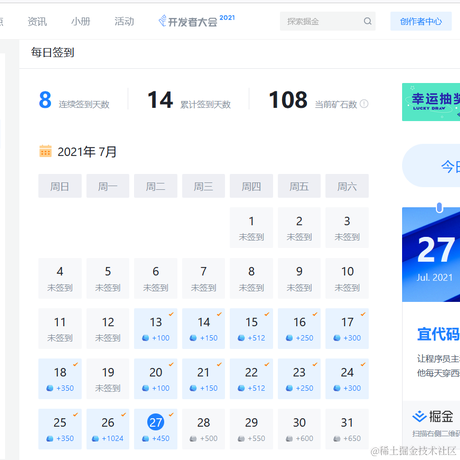Click the checkmark on day 17
Screen dimensions: 460x460
pyautogui.click(x=363, y=314)
